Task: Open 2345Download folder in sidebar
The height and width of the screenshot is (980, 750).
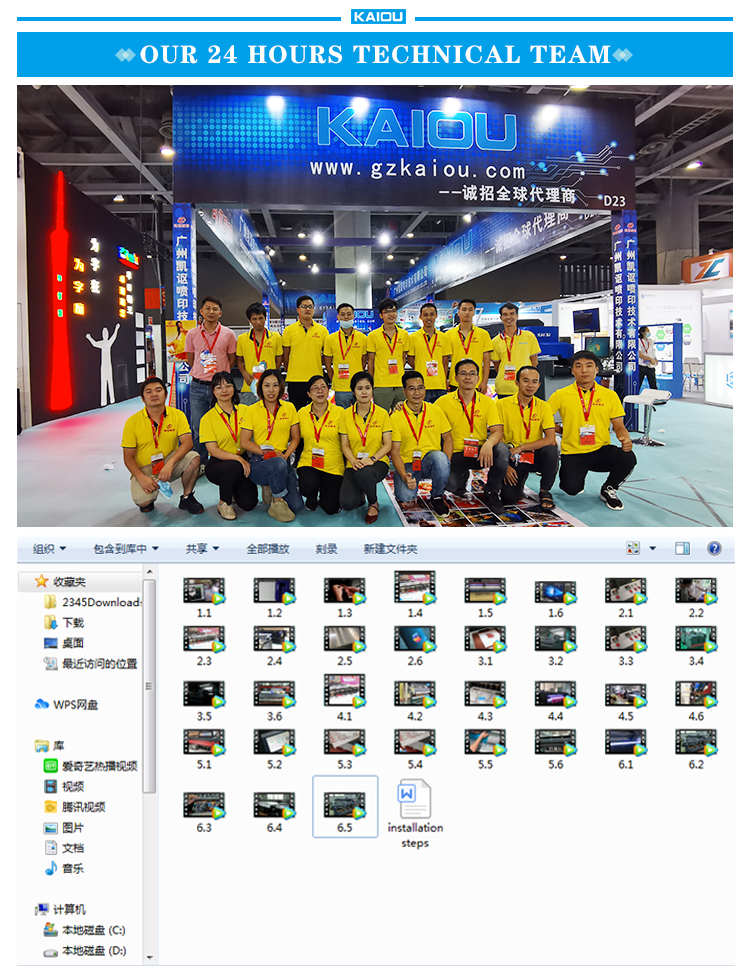Action: pos(93,602)
